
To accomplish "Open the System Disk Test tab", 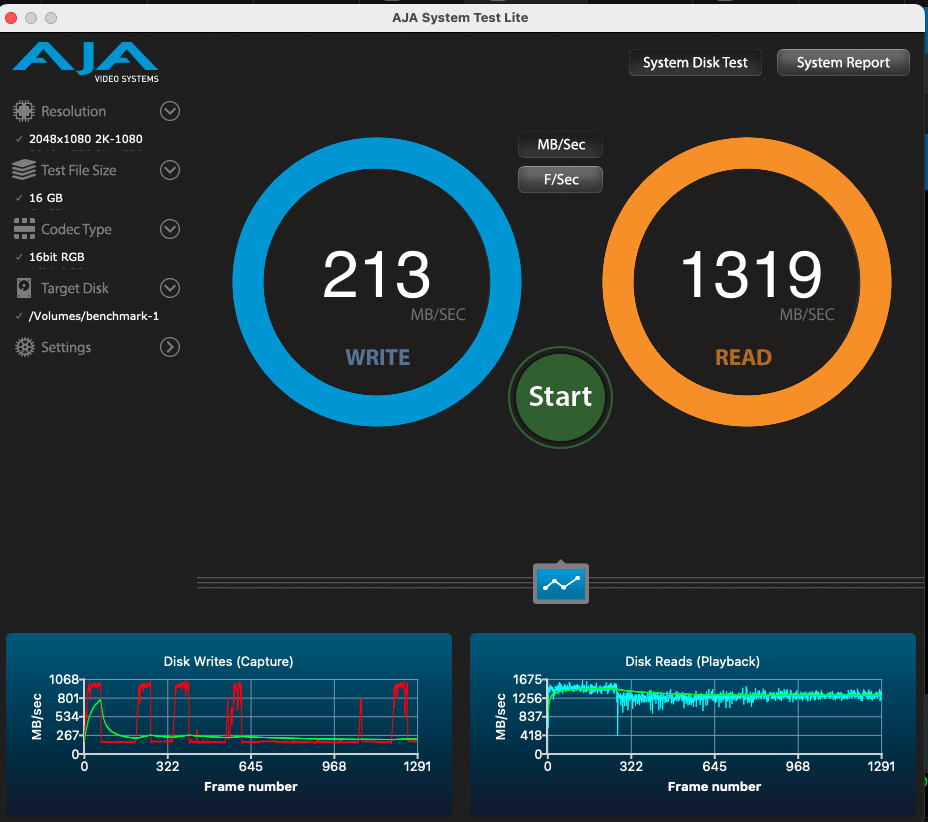I will [x=695, y=63].
